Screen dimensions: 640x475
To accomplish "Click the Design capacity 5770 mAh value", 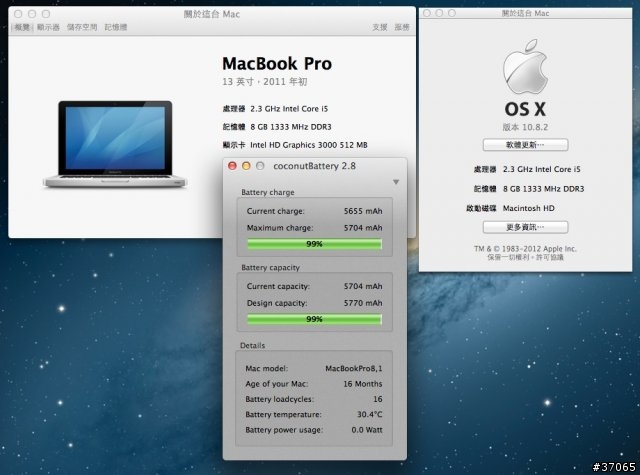I will (x=363, y=303).
